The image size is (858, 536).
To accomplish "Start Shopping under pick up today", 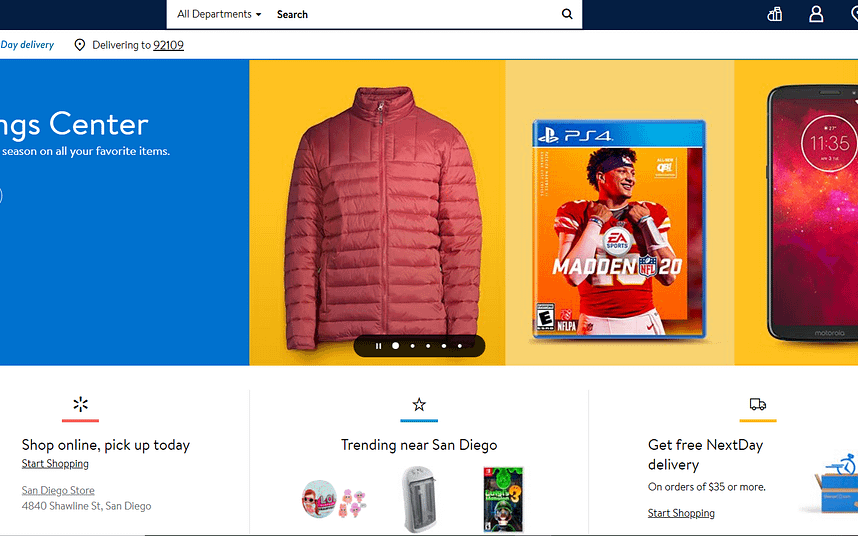I will (55, 463).
